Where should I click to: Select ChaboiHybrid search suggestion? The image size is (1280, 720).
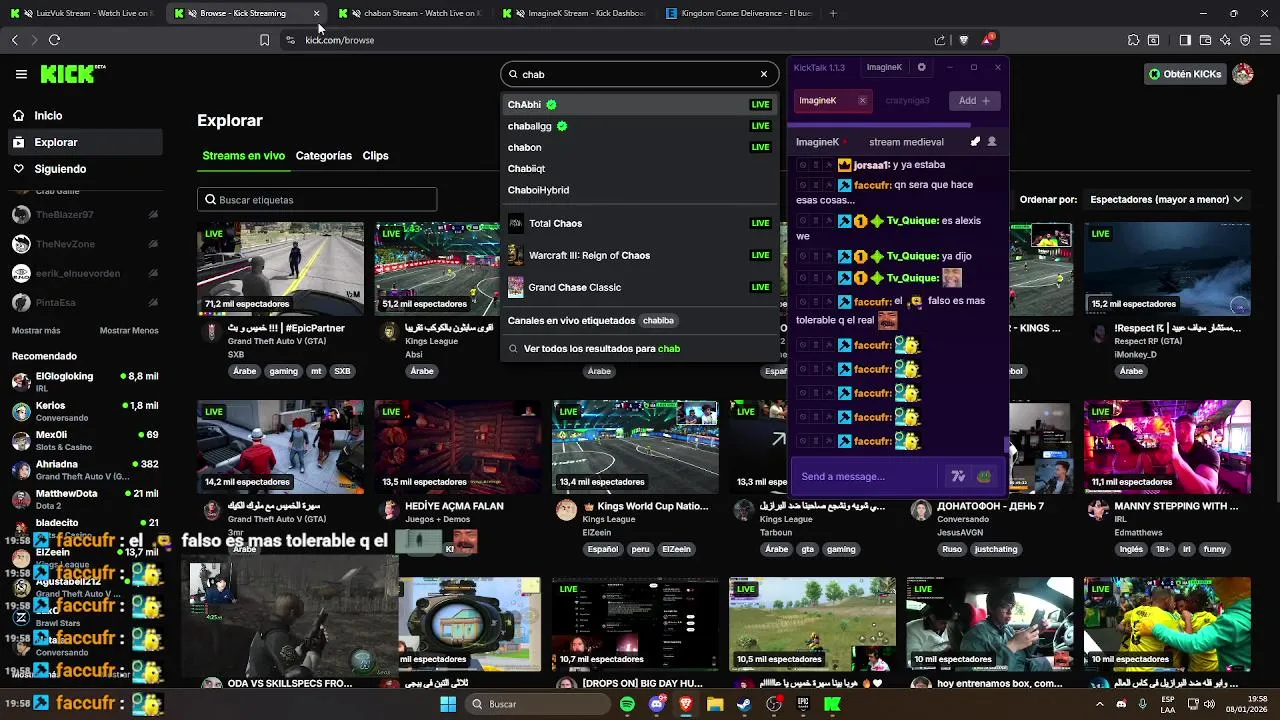pos(639,190)
